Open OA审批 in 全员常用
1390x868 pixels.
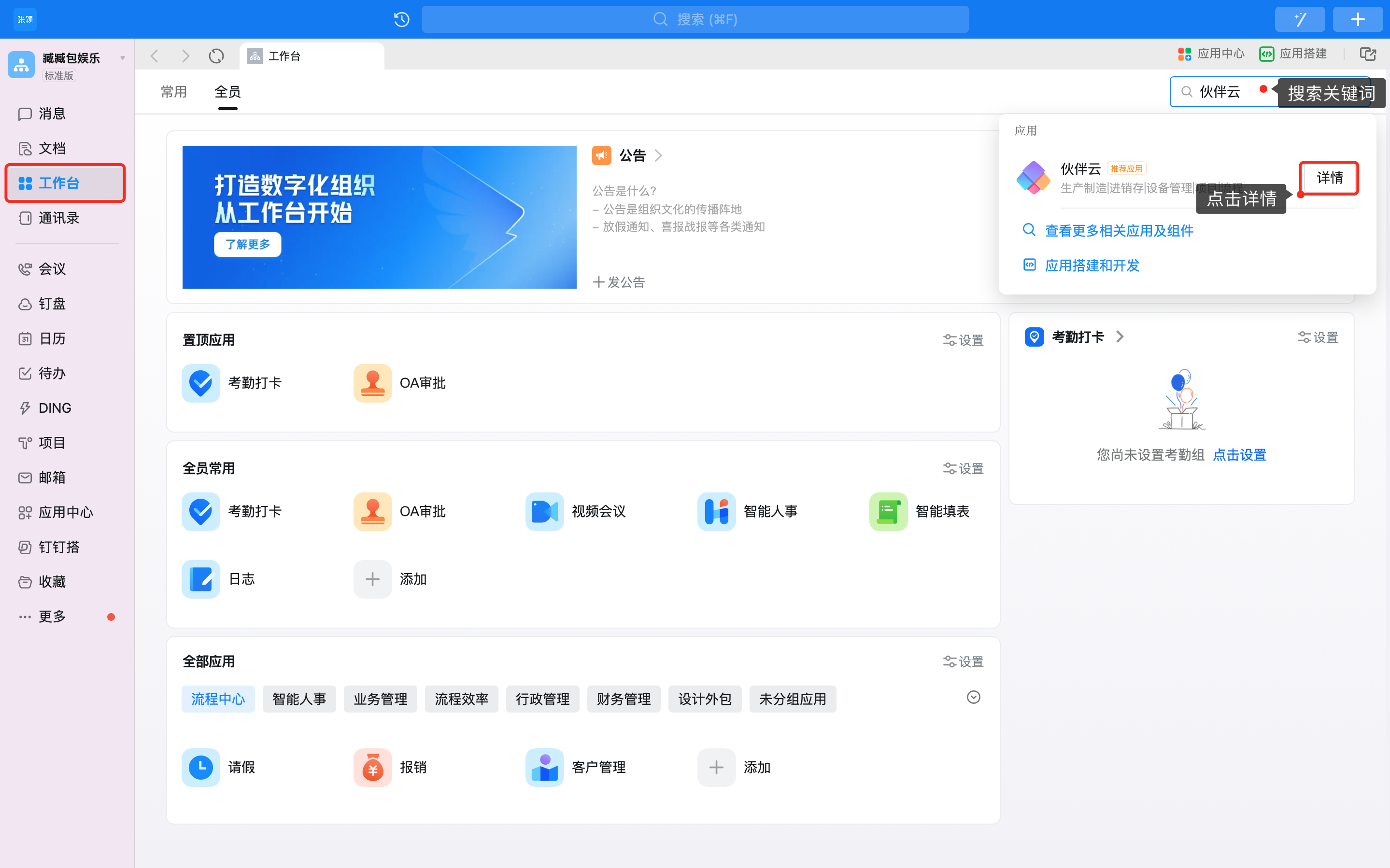[399, 512]
